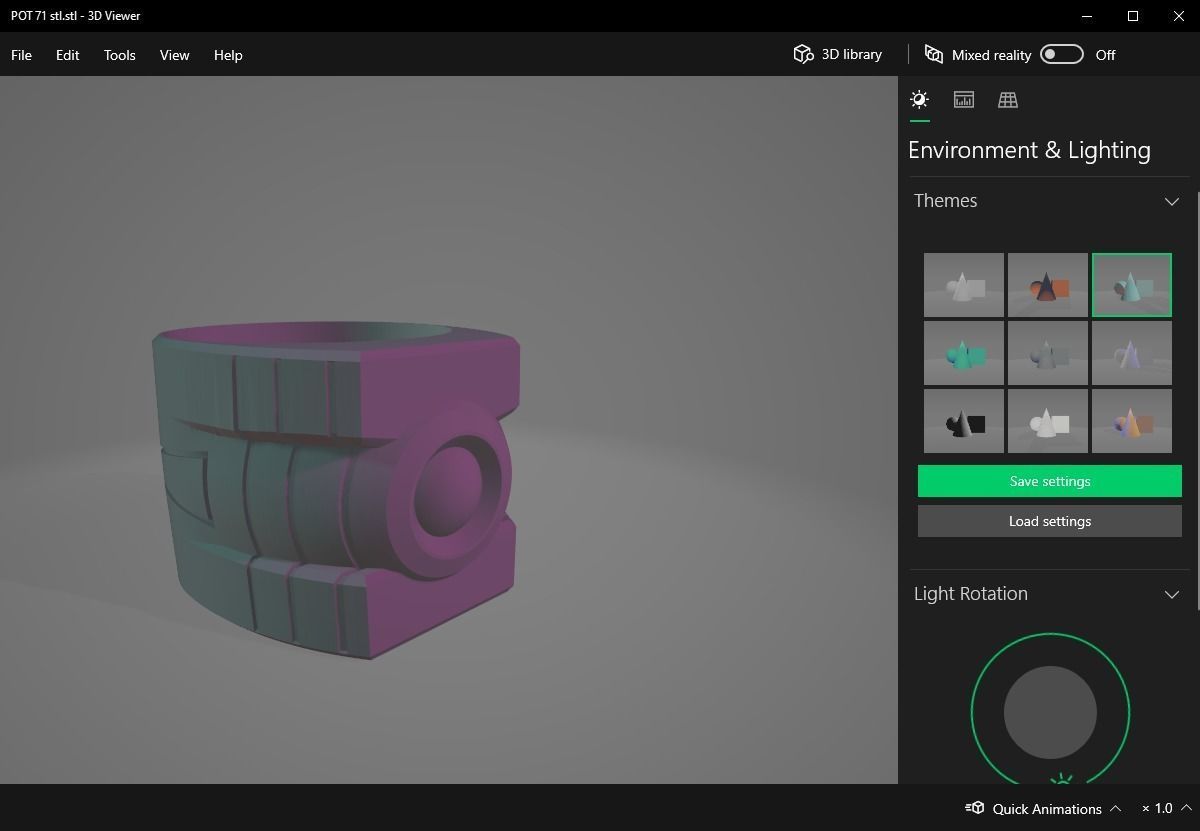Open the Edit menu
The image size is (1200, 831).
tap(67, 55)
